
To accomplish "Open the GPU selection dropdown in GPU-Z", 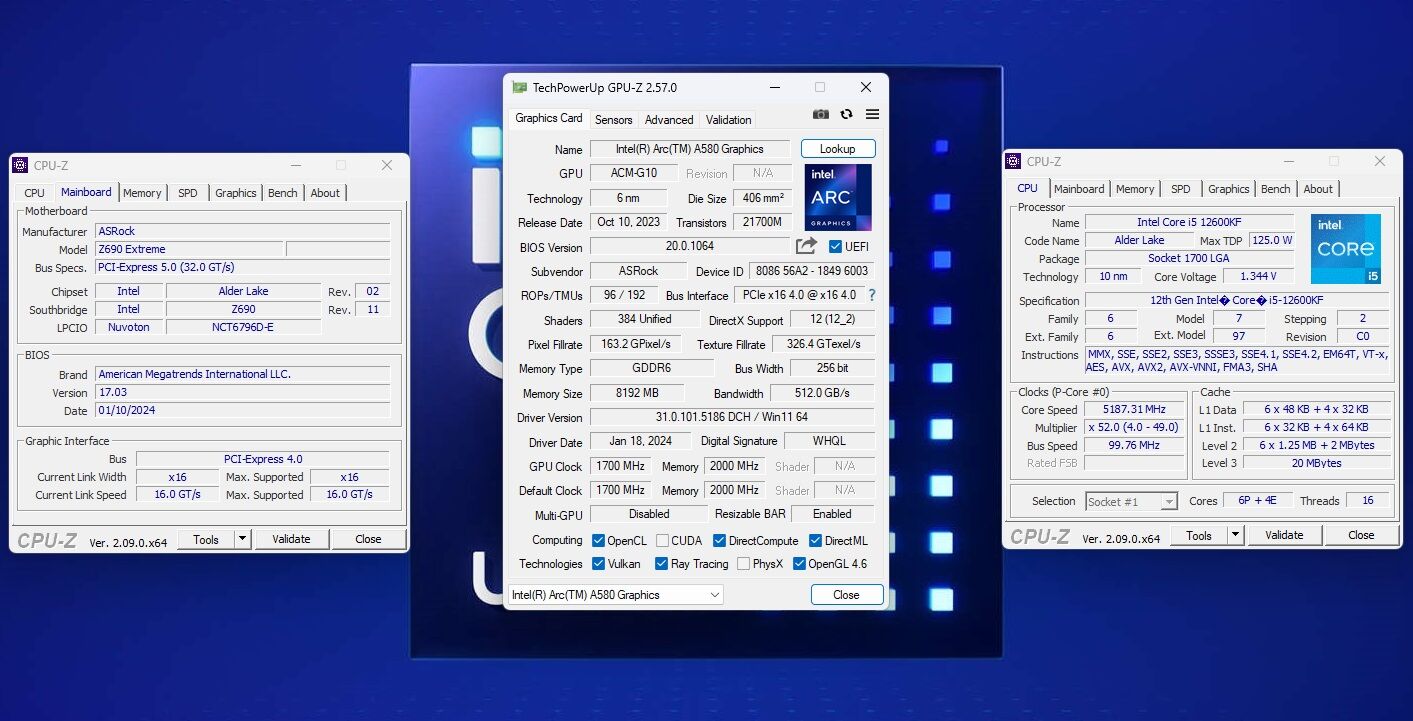I will point(616,595).
